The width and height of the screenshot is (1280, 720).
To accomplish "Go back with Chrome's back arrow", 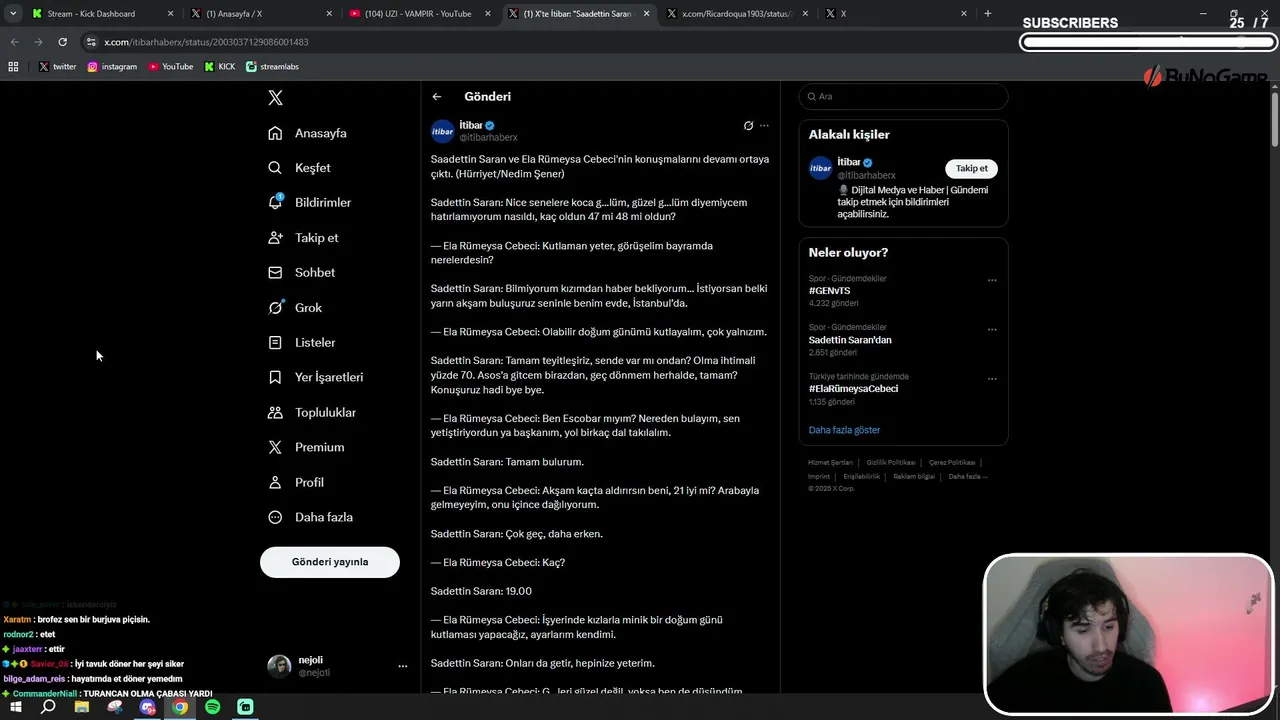I will coord(14,42).
